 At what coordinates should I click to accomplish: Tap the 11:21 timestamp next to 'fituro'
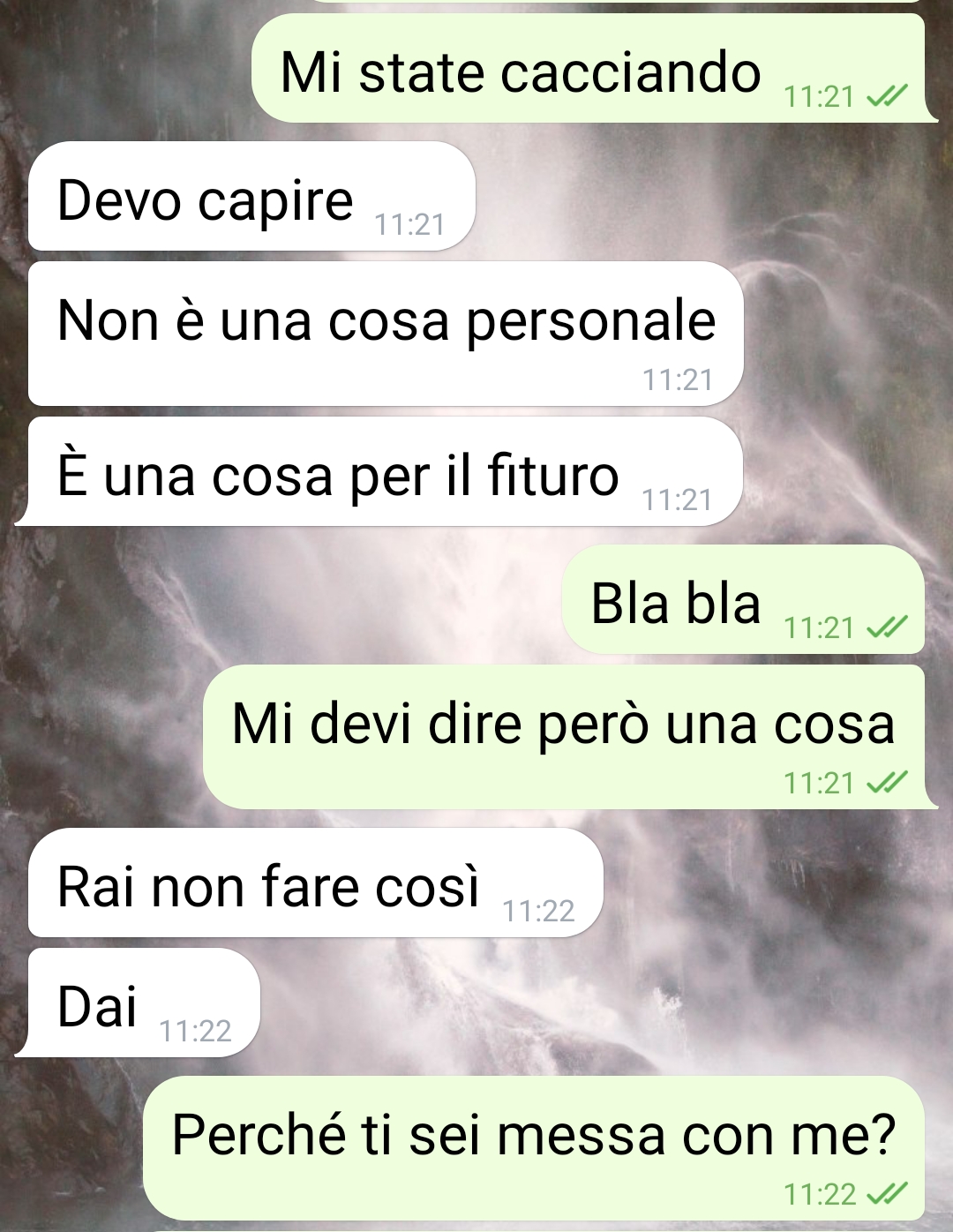(678, 500)
